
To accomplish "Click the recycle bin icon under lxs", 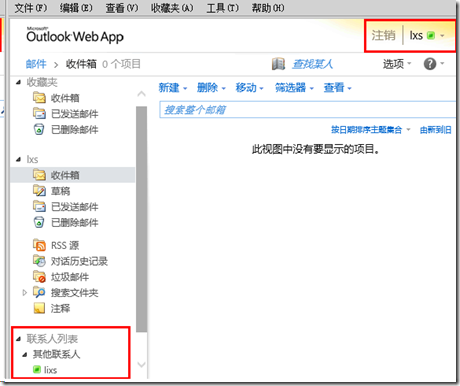I will pyautogui.click(x=39, y=222).
